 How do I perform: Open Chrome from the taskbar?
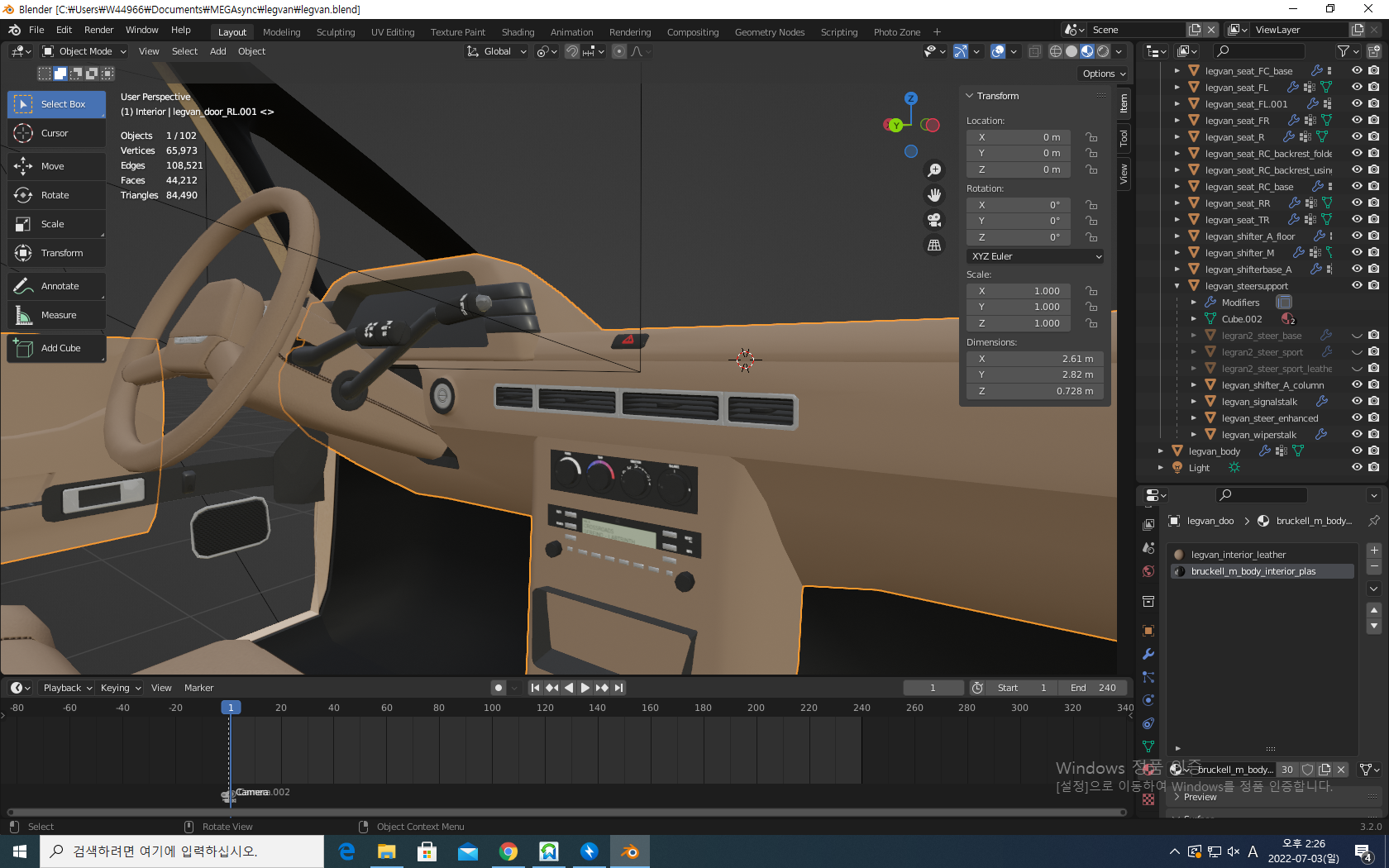(508, 851)
